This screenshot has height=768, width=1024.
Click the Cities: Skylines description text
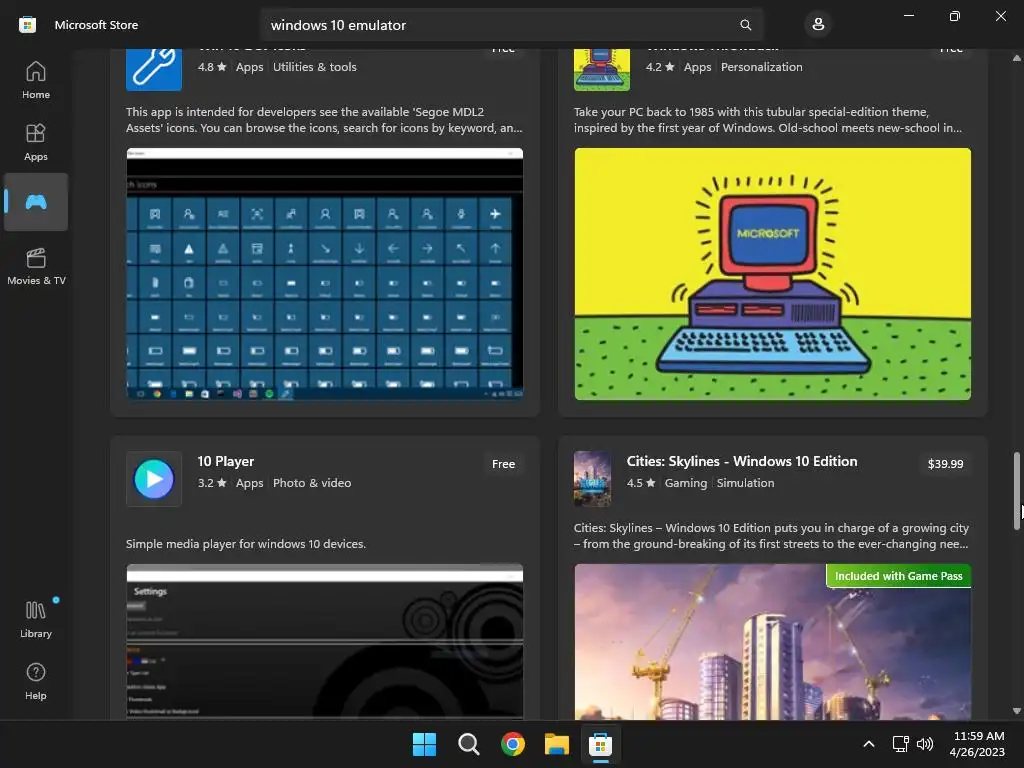[x=771, y=536]
